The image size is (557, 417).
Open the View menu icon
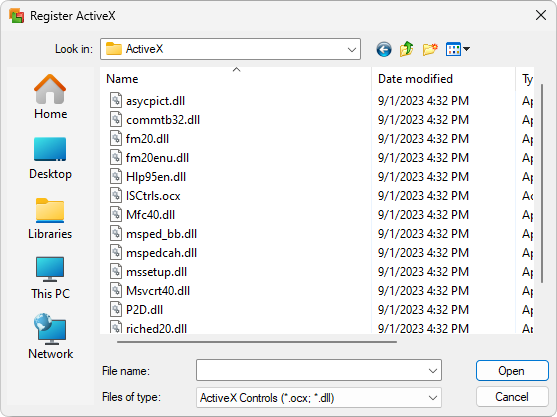coord(453,49)
